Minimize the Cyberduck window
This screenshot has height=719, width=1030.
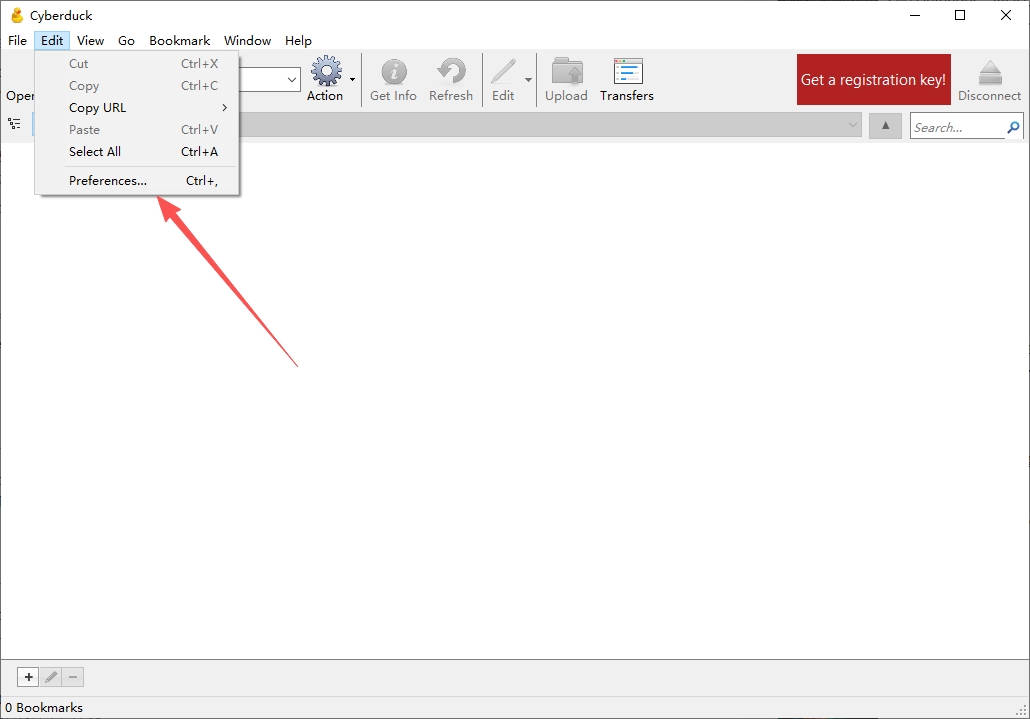pyautogui.click(x=914, y=15)
